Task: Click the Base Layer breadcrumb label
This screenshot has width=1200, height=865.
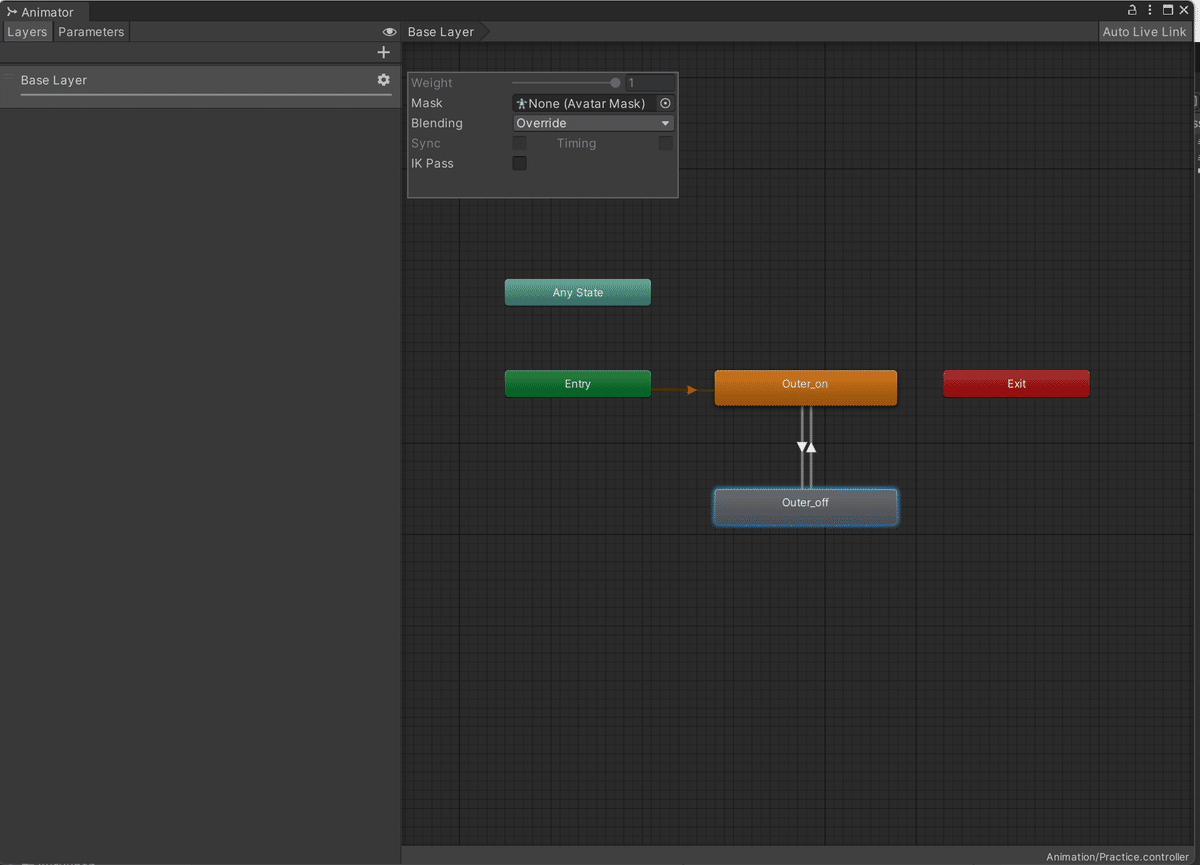Action: pyautogui.click(x=440, y=31)
